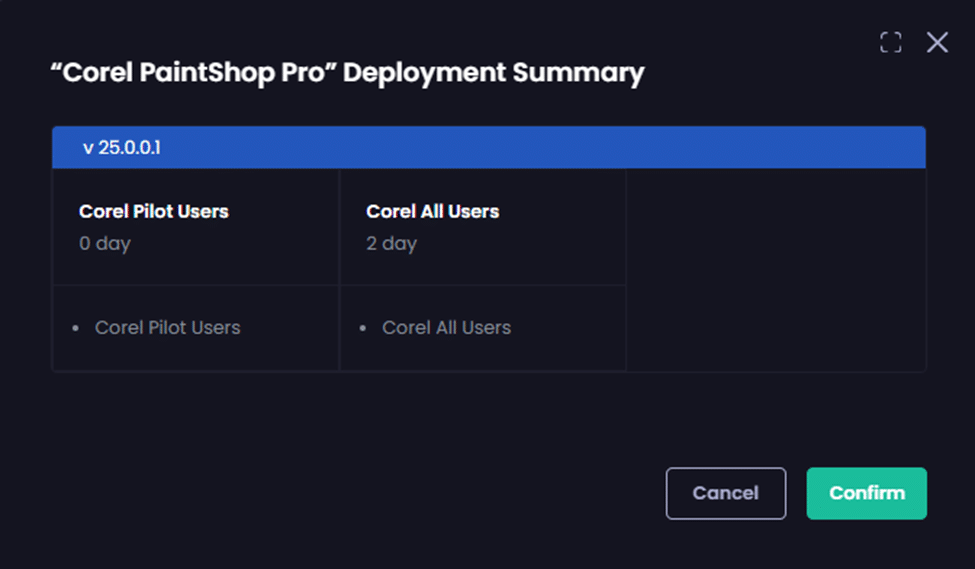Click the bullet dot before Corel All Users
Viewport: 975px width, 569px height.
[364, 329]
